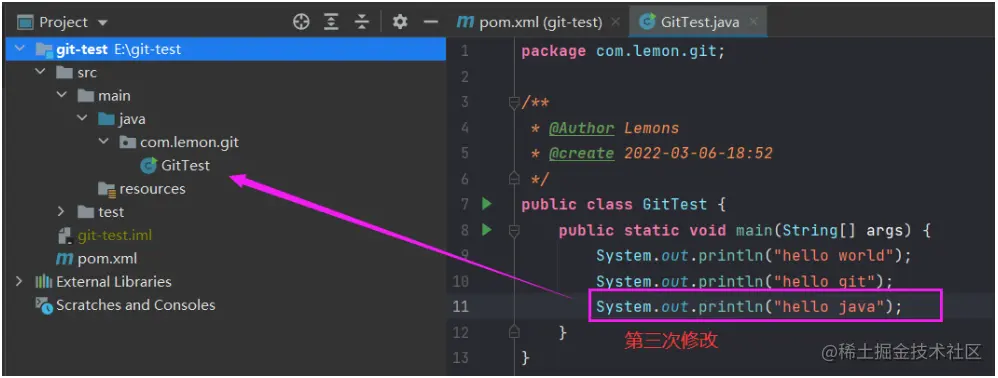Click "hello git" string literal

[x=824, y=281]
